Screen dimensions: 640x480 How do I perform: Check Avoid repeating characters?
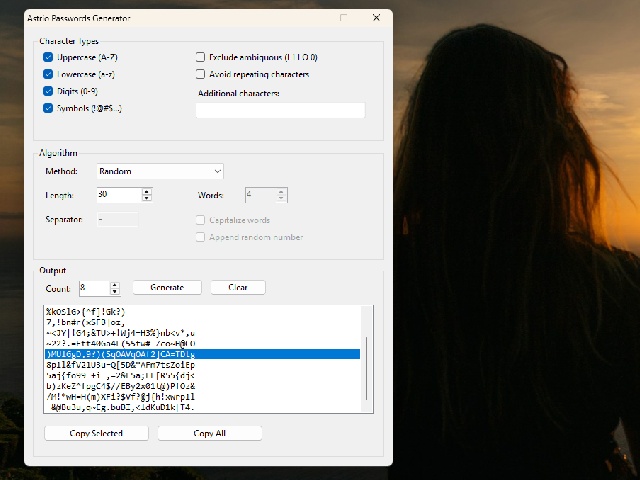coord(200,74)
